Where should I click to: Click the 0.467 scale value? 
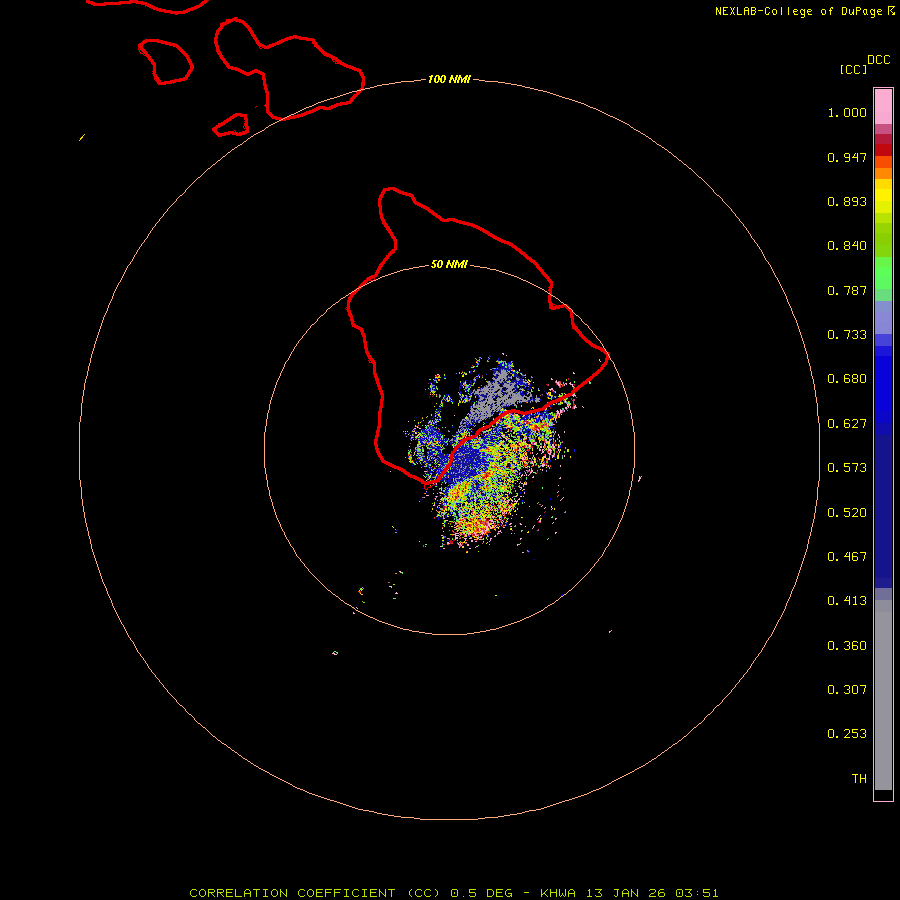(847, 557)
